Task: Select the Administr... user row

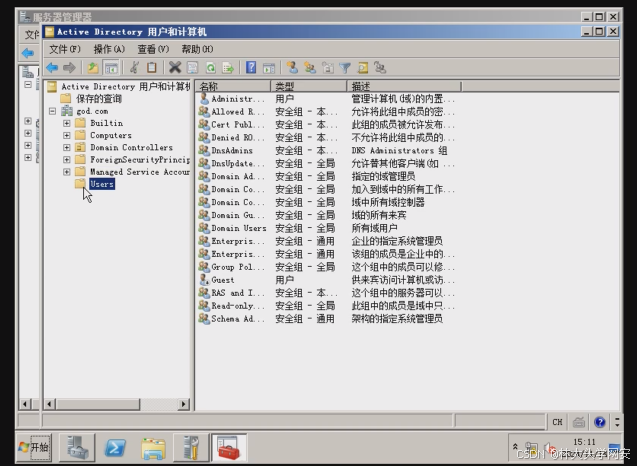Action: [327, 99]
